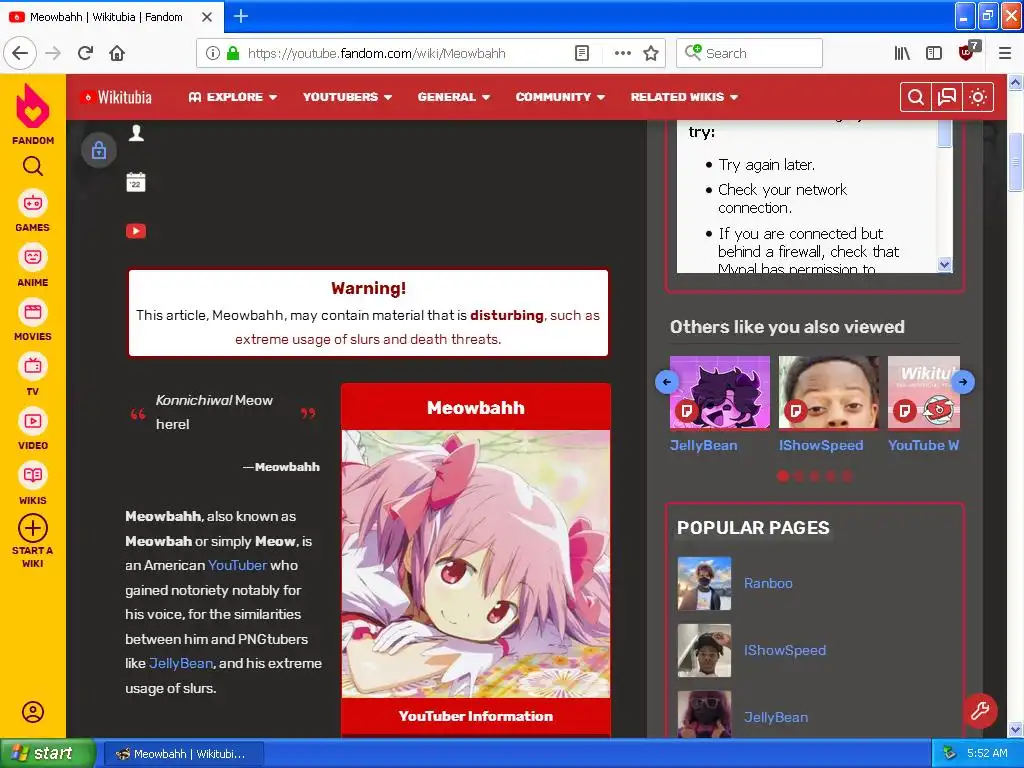
Task: Close the Meowbahh browser tab
Action: (x=206, y=17)
